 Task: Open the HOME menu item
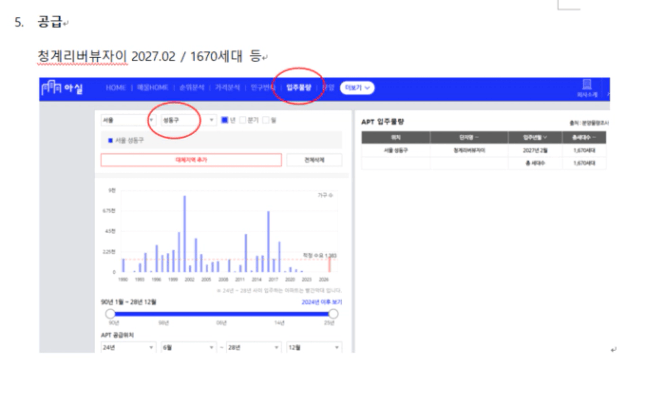point(116,88)
